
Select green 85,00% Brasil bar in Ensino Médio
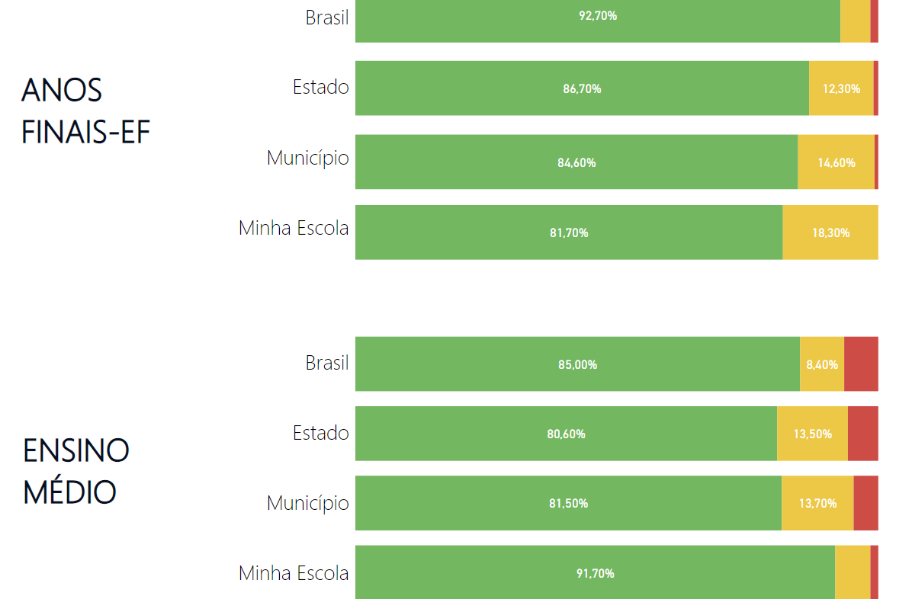[577, 364]
